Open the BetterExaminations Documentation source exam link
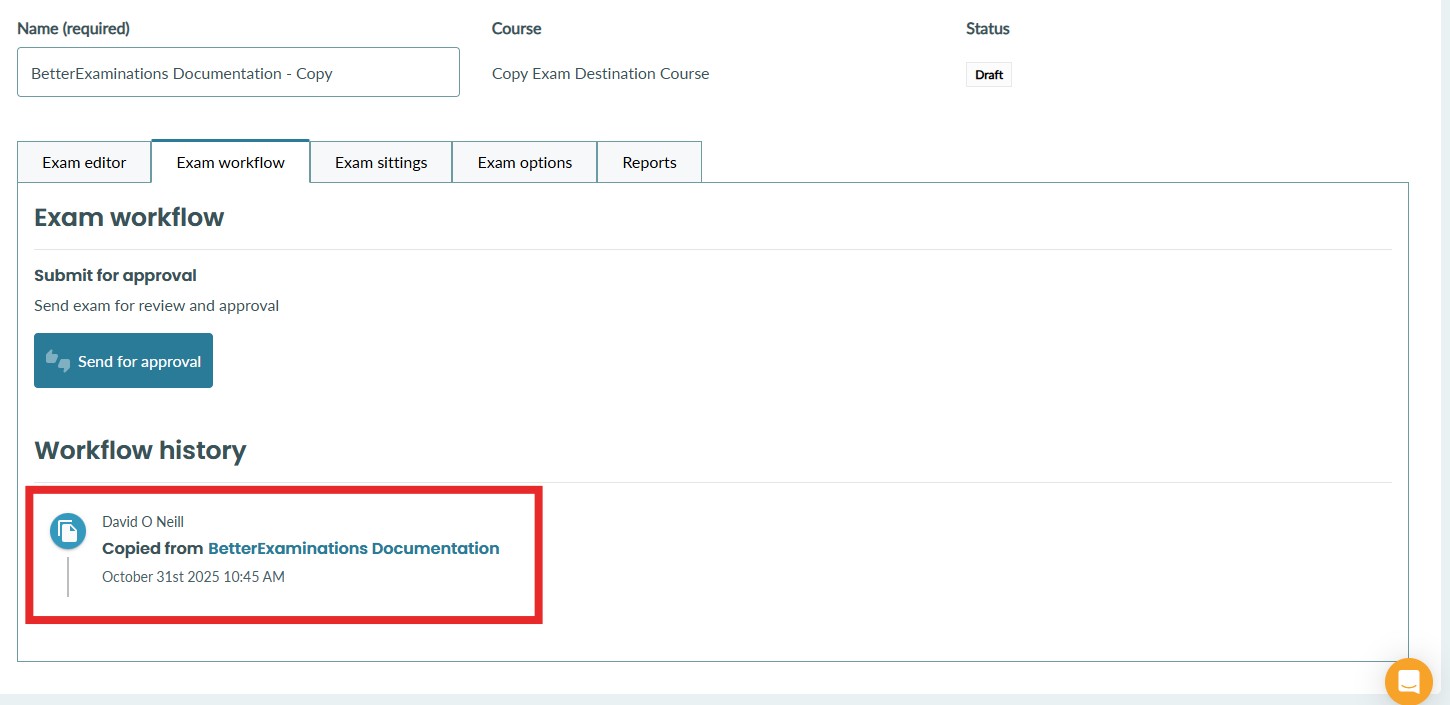 (353, 548)
